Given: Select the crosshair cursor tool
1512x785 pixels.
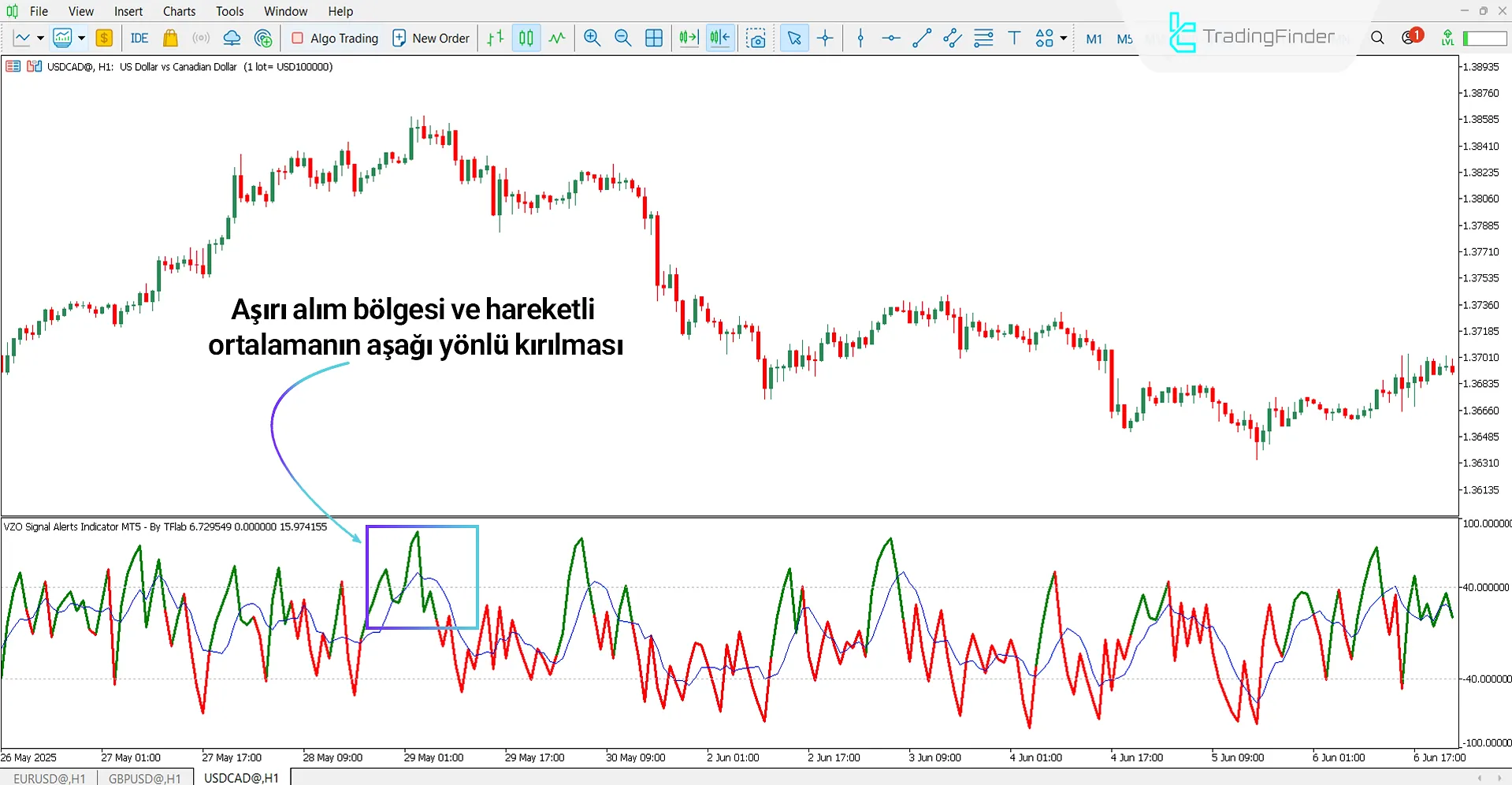Looking at the screenshot, I should coord(825,38).
